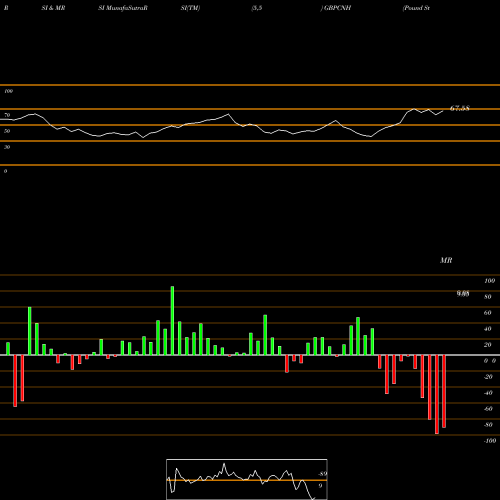Click the 20 label on MR right axis

[x=488, y=345]
